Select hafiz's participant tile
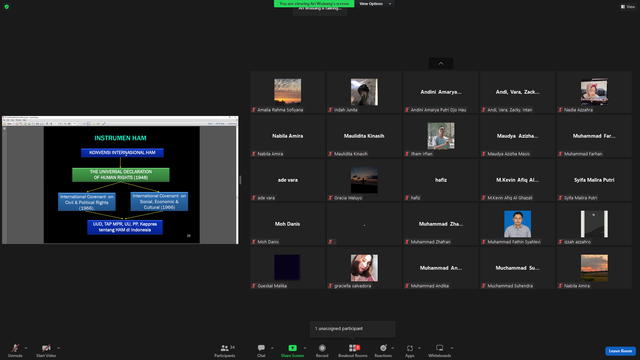The height and width of the screenshot is (360, 640). (x=441, y=180)
